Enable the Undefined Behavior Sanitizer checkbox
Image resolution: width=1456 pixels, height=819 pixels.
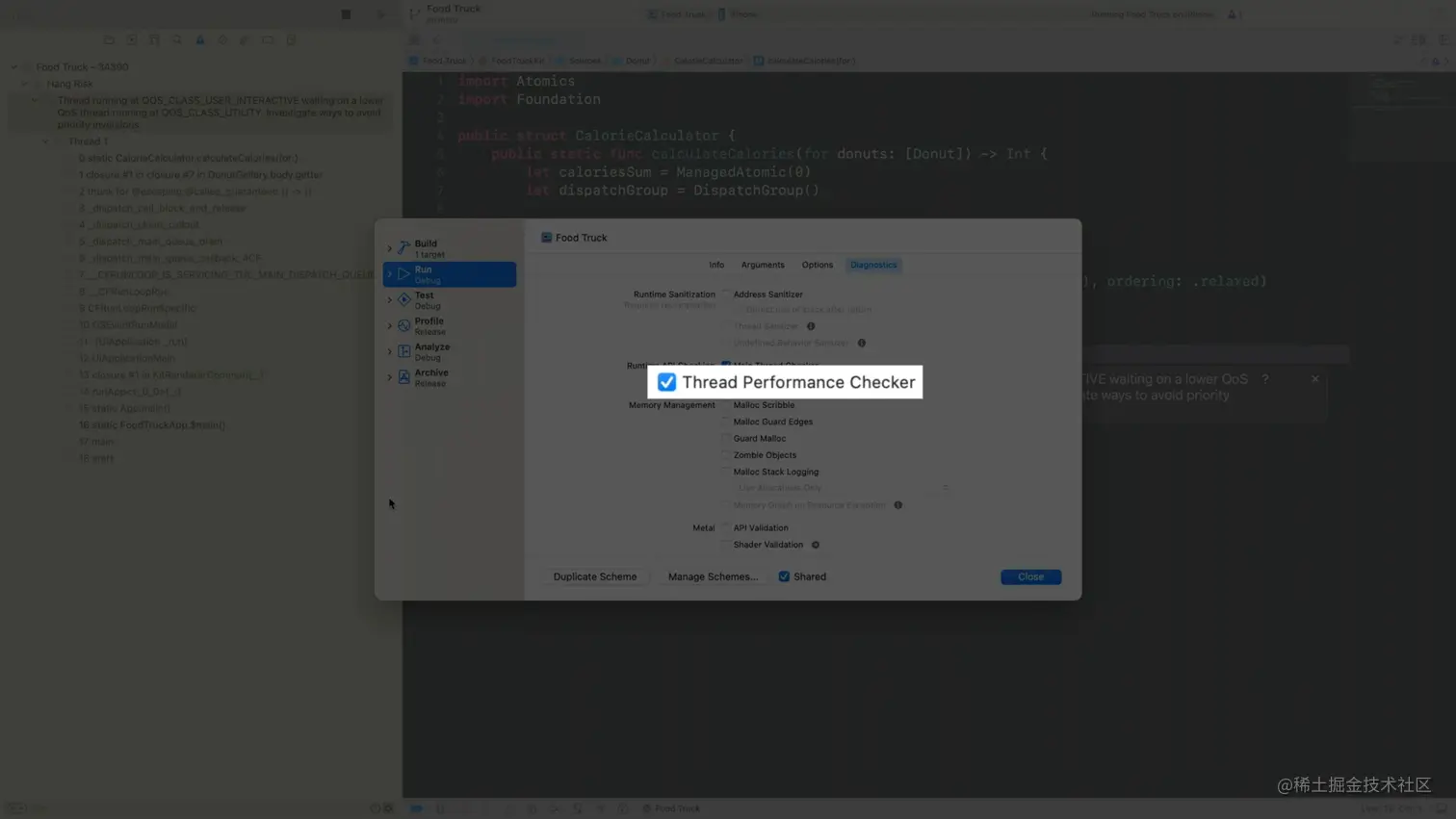[726, 343]
